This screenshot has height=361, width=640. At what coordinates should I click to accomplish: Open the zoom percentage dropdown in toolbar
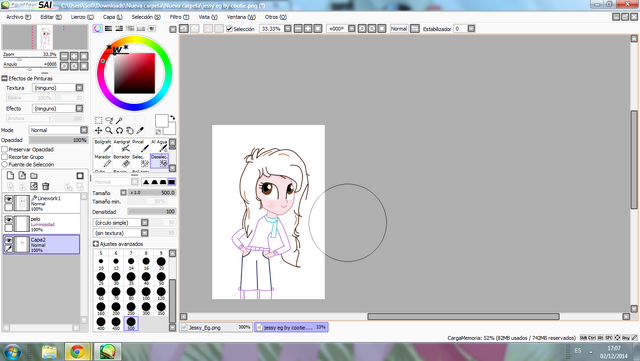288,29
